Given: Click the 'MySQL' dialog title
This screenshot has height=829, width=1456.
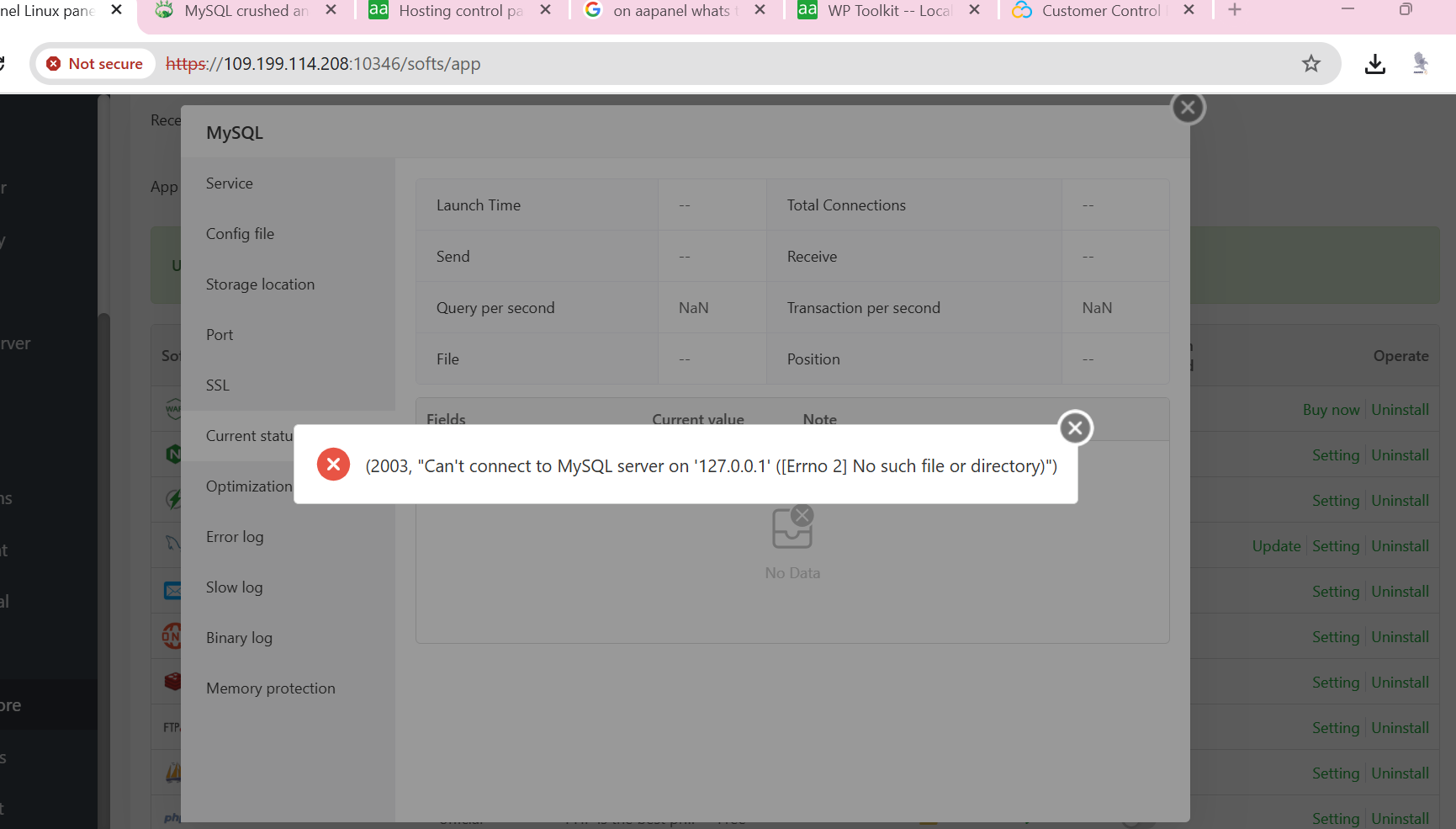Looking at the screenshot, I should tap(235, 133).
